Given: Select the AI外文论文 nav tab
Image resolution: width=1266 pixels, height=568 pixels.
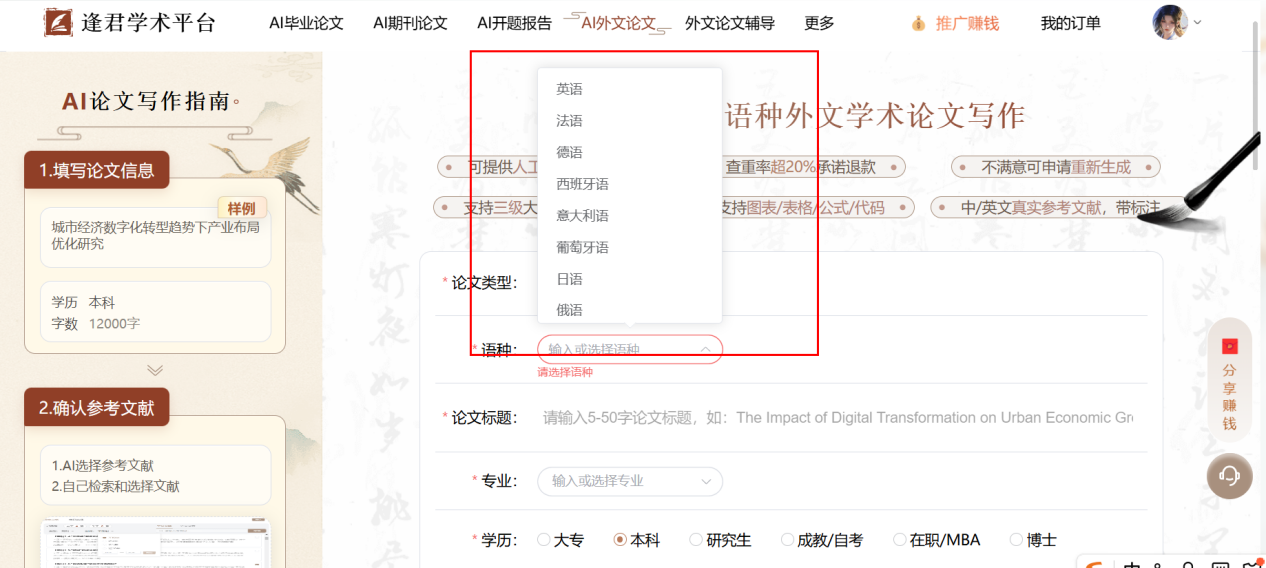Looking at the screenshot, I should pyautogui.click(x=618, y=23).
